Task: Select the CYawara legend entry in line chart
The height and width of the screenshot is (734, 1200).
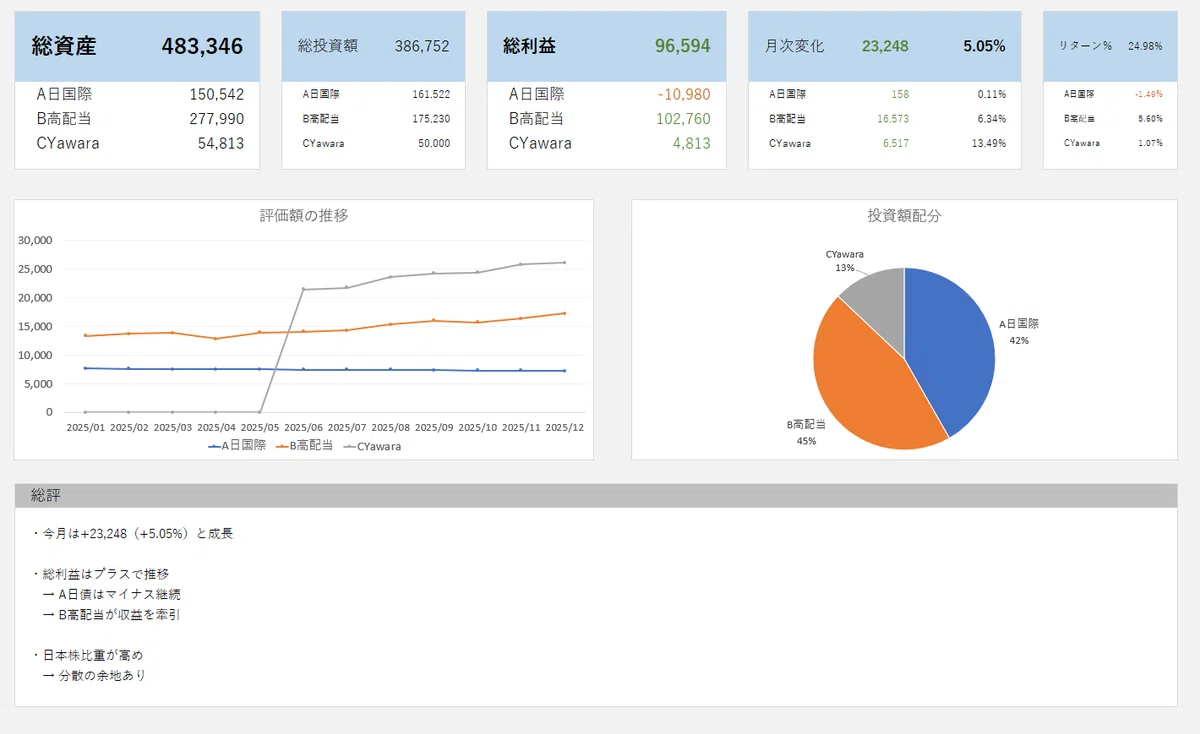Action: 372,446
